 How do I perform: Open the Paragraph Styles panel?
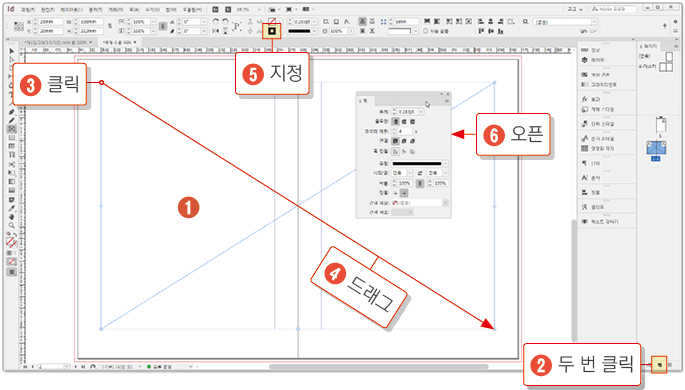598,124
